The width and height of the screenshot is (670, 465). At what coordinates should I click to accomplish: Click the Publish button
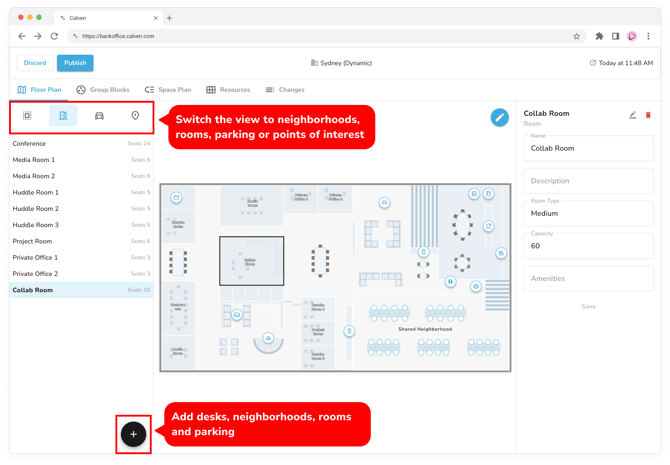75,63
